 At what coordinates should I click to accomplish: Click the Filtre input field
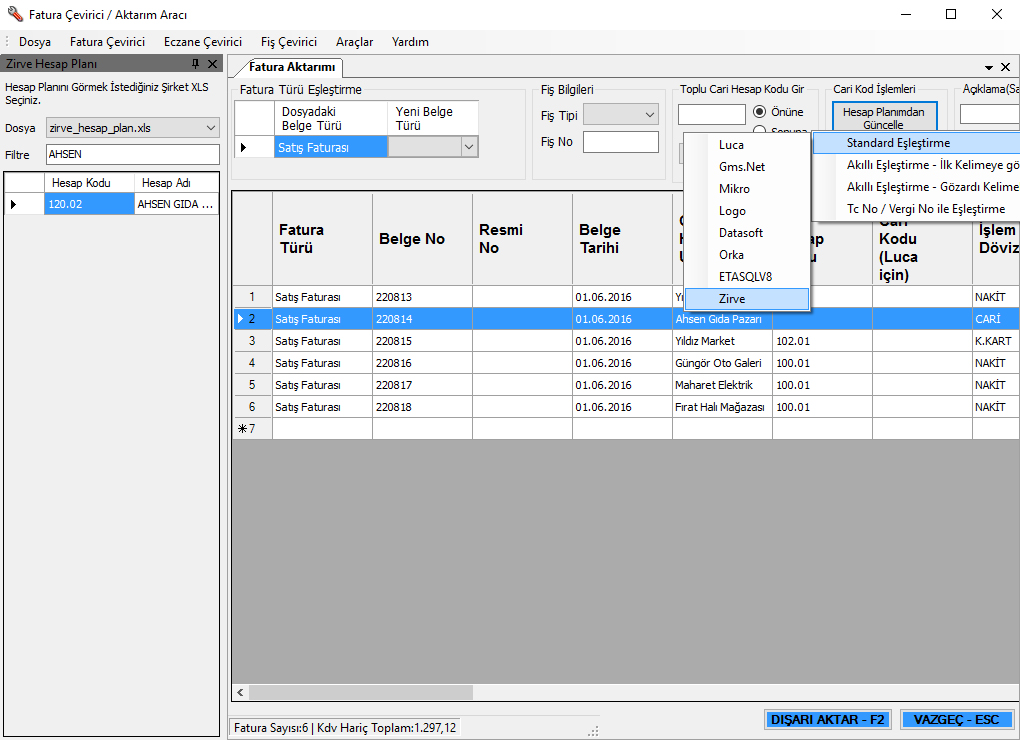(x=133, y=154)
